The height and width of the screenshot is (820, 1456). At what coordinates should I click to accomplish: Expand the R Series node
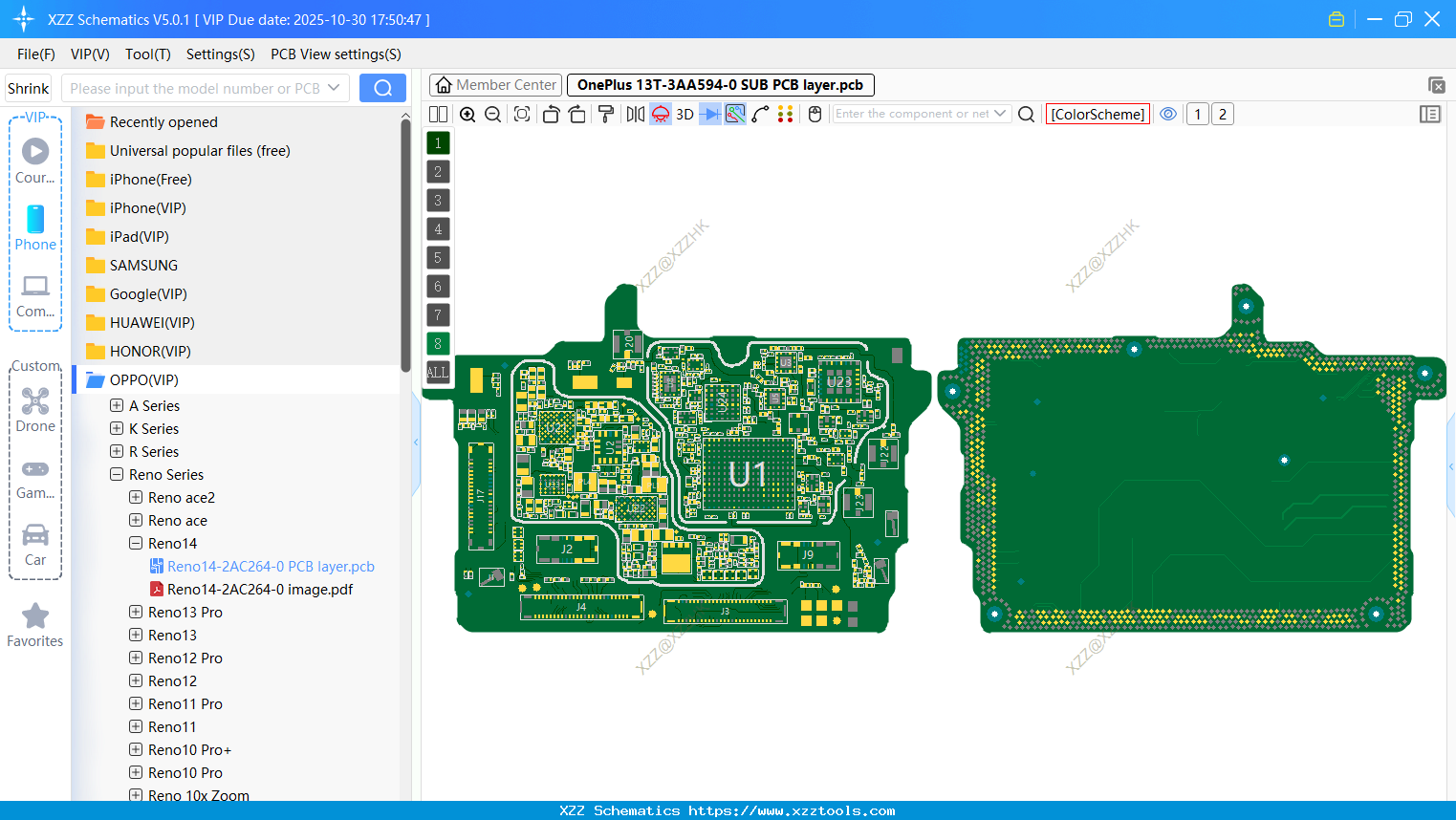(x=117, y=451)
